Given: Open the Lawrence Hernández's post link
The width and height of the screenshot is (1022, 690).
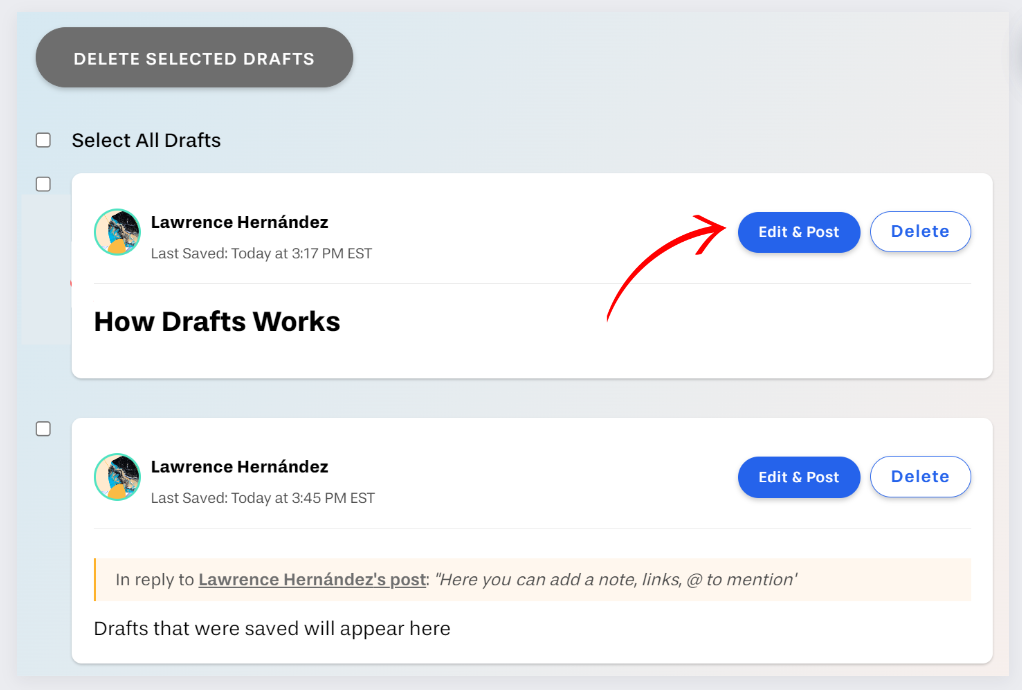Looking at the screenshot, I should pyautogui.click(x=312, y=579).
